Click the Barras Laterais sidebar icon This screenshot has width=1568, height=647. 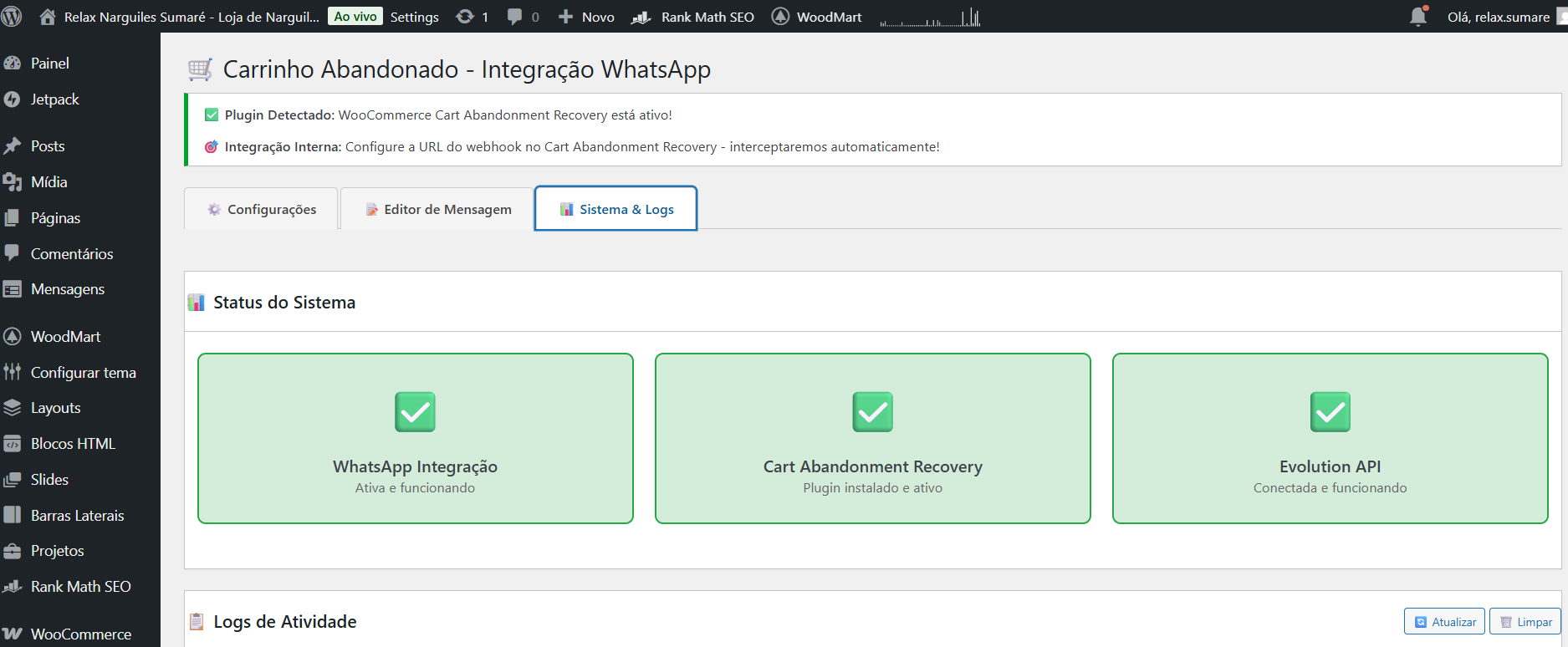coord(13,515)
